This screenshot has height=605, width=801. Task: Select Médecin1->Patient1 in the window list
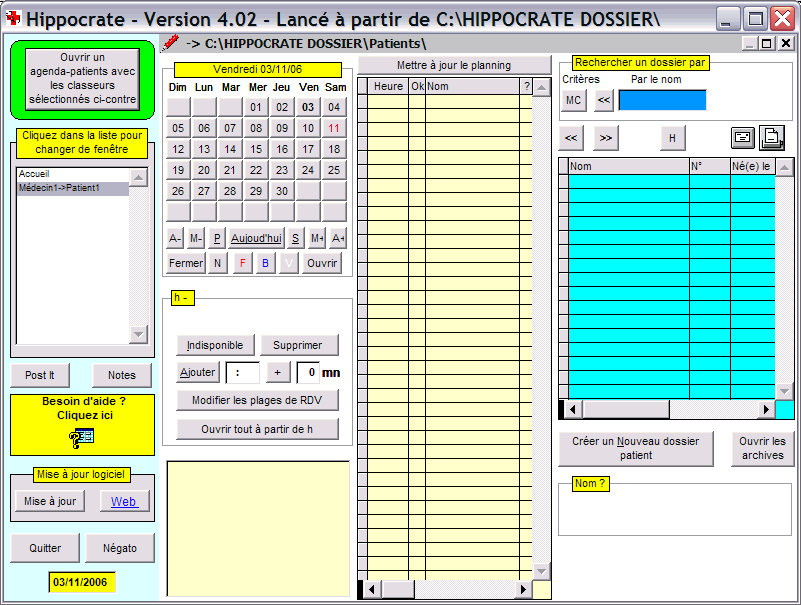73,189
